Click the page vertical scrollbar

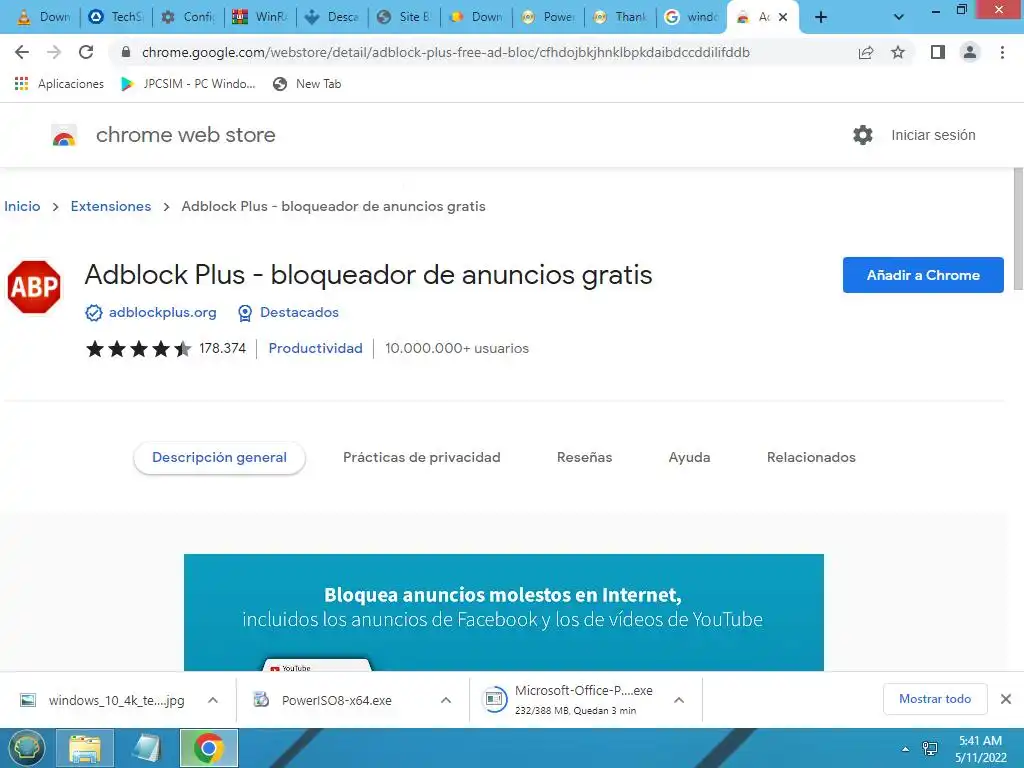[x=1018, y=229]
